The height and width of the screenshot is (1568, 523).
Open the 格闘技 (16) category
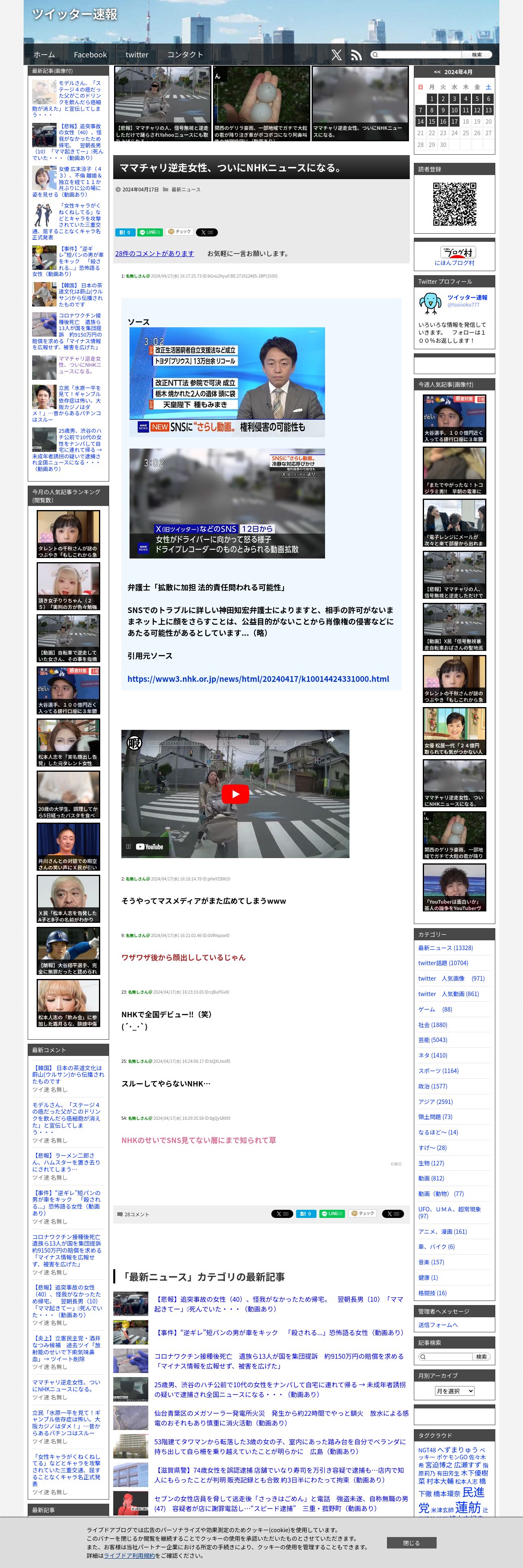coord(432,1293)
